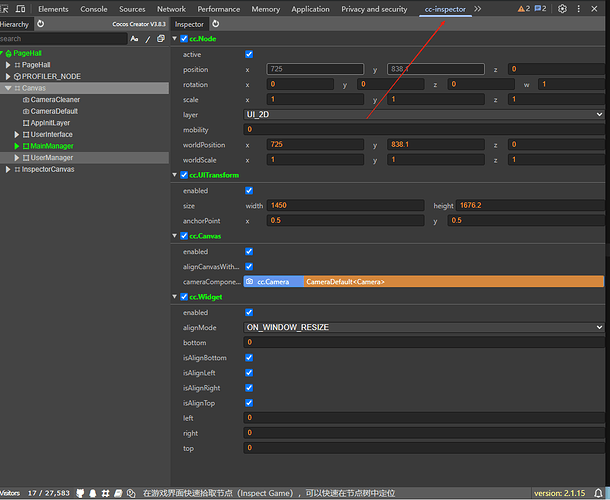Switch to the Elements tab
This screenshot has width=610, height=500.
coord(53,9)
